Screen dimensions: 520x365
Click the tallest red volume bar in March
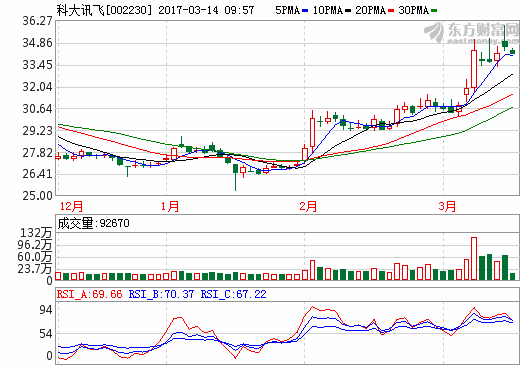474,258
